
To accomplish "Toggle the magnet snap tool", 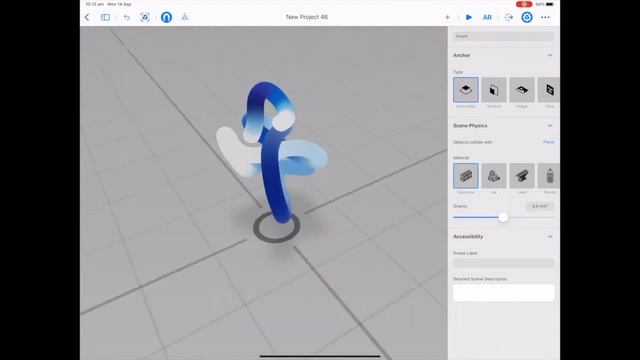I will tap(166, 17).
